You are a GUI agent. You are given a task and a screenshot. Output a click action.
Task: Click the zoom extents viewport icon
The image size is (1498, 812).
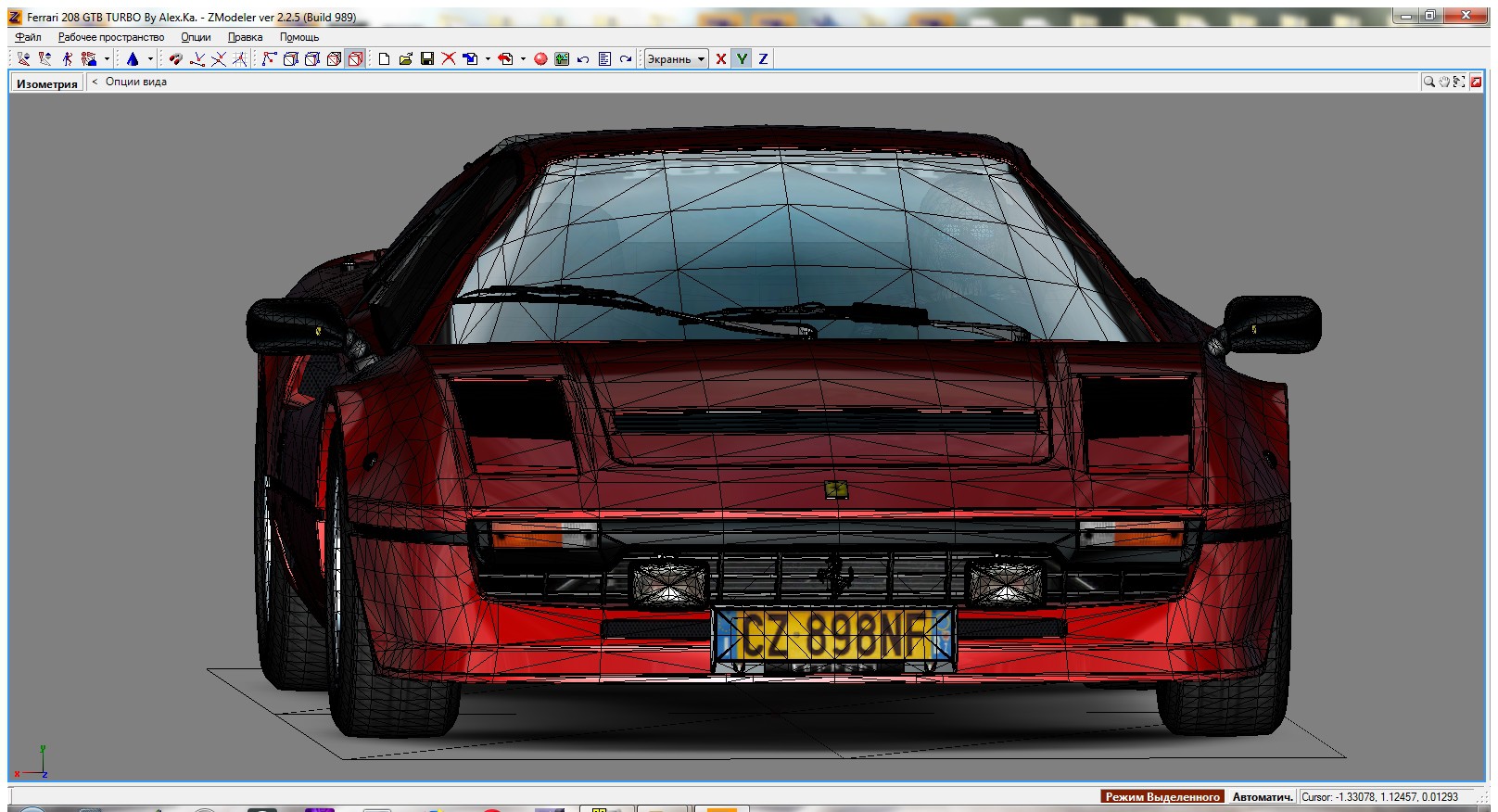click(1459, 82)
